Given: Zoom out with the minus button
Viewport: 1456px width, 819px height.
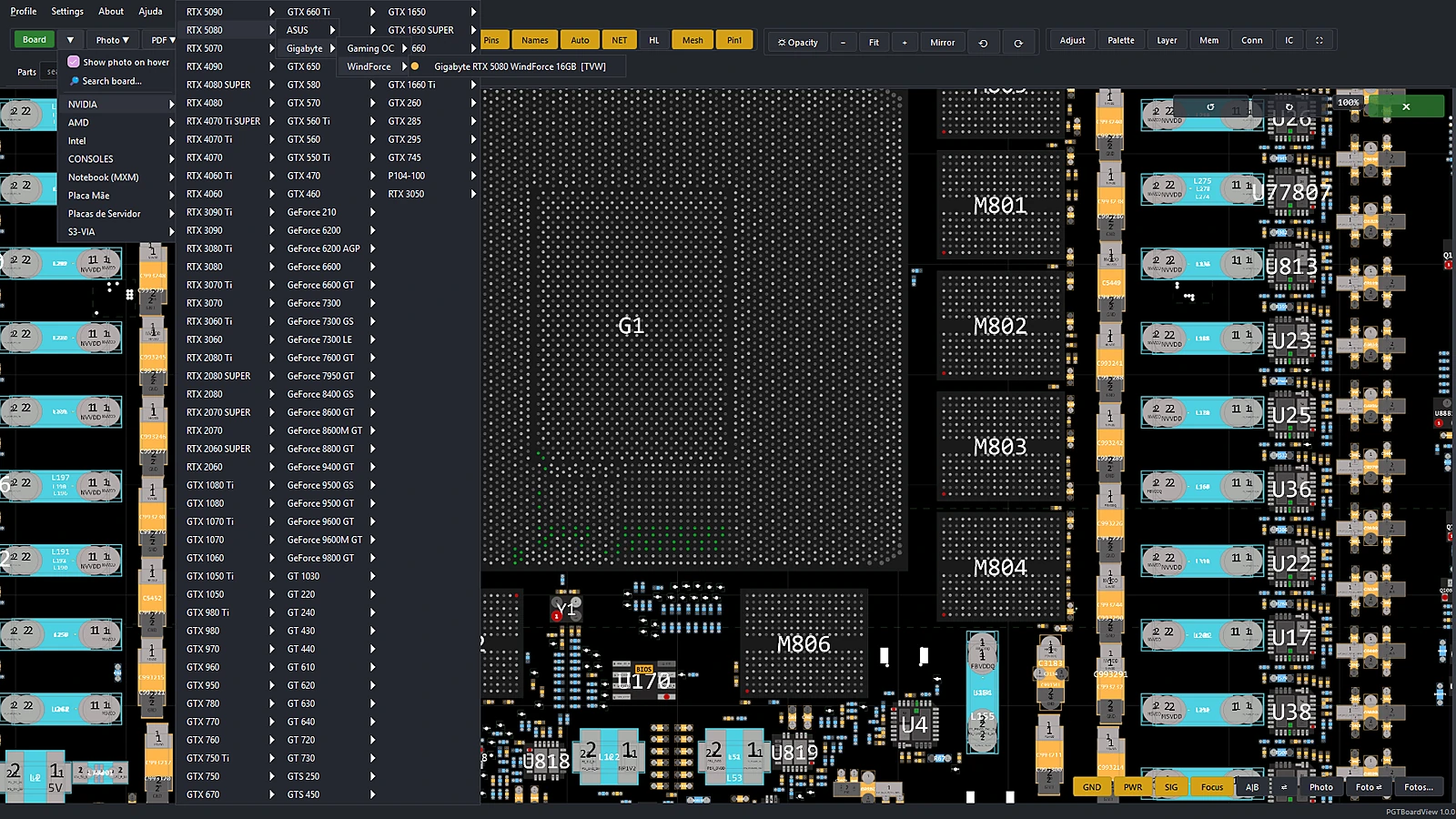Looking at the screenshot, I should [844, 42].
